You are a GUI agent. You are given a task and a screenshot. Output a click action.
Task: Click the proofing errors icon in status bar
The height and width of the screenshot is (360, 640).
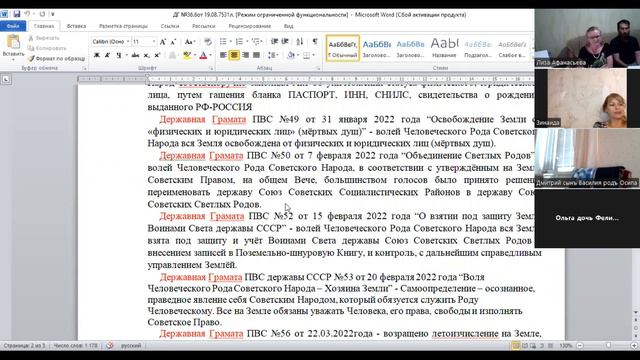(x=110, y=346)
